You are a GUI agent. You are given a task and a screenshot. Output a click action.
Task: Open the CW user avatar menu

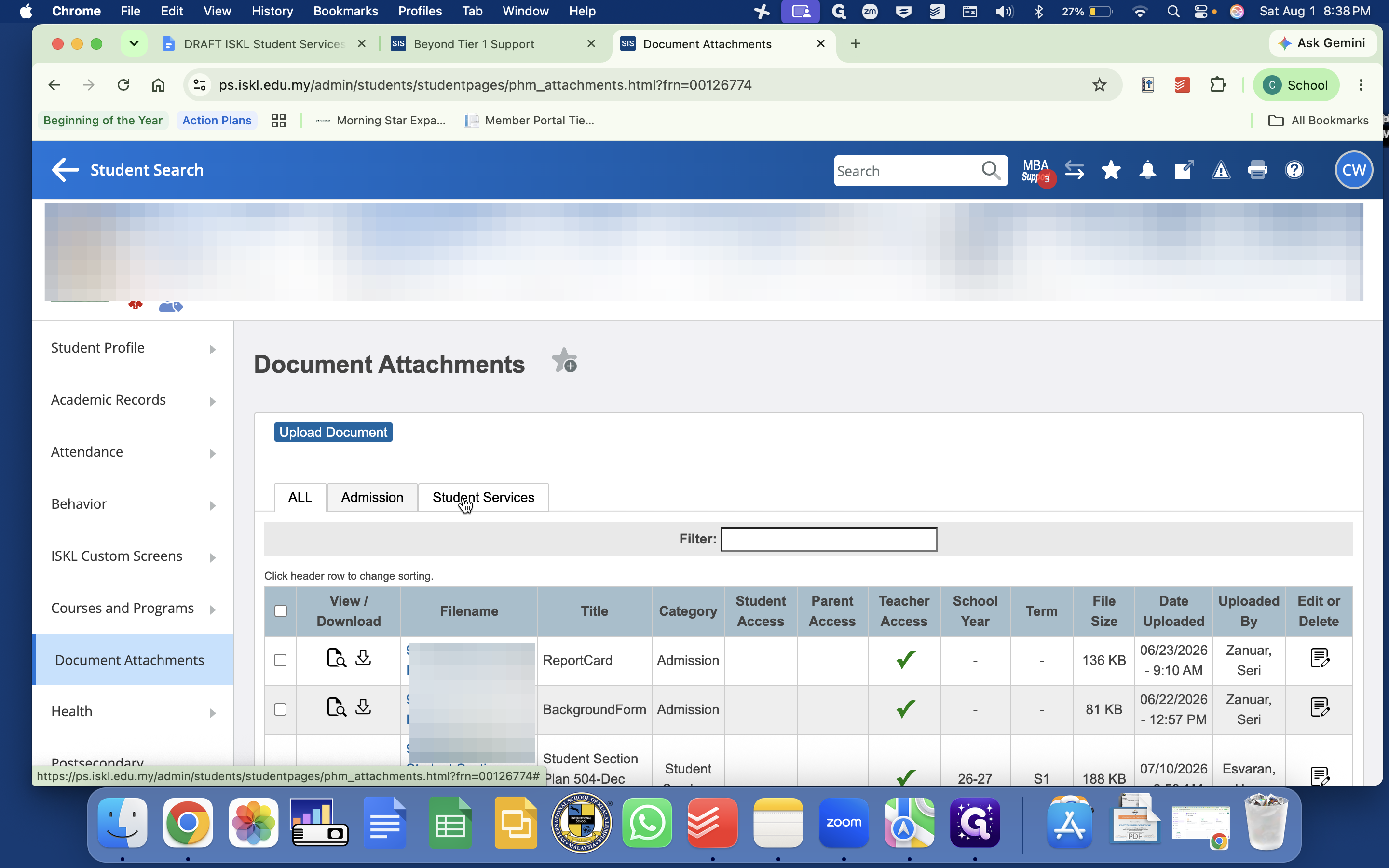1354,170
